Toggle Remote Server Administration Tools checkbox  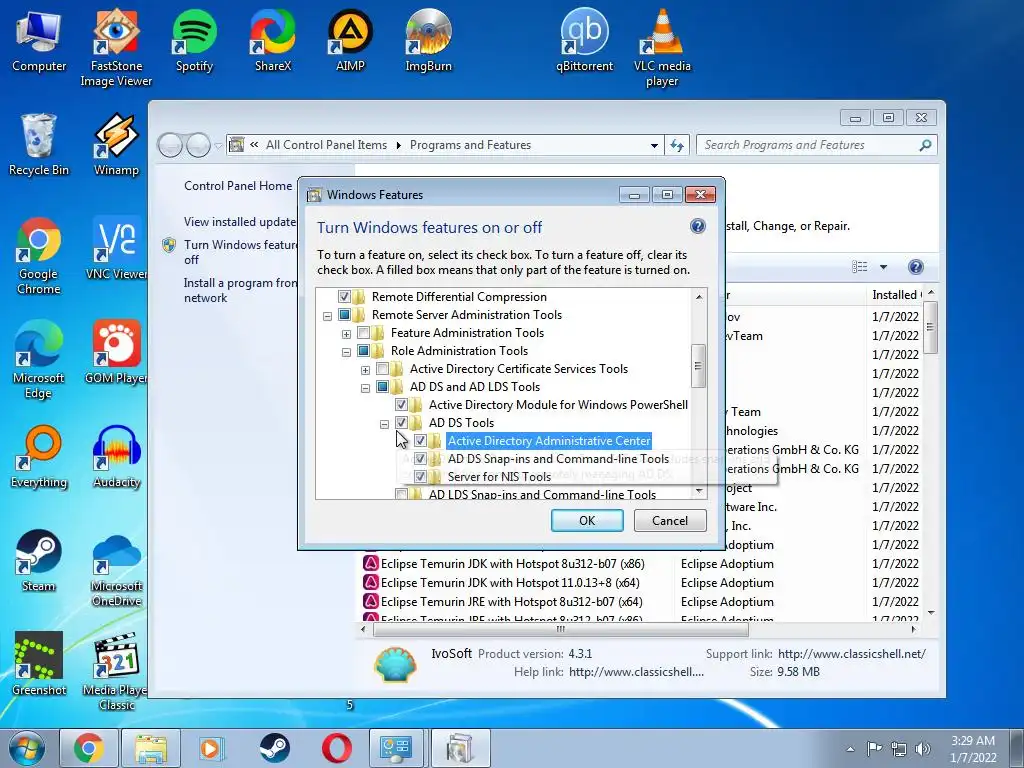[344, 315]
